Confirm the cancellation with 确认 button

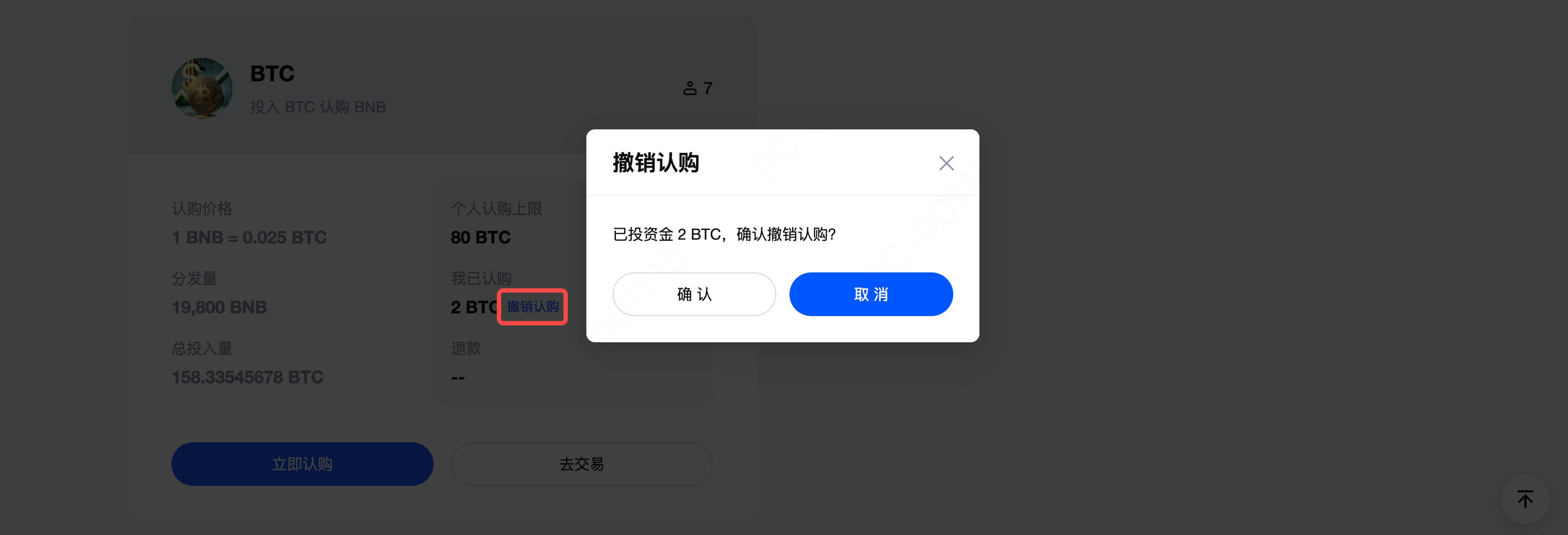[694, 294]
